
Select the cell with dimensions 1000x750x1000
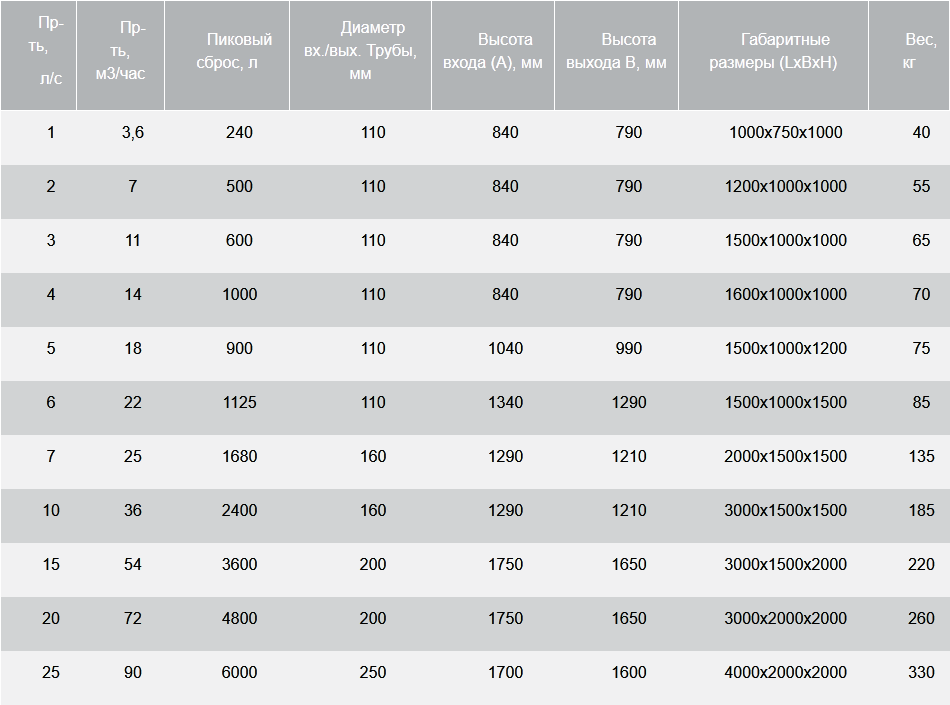785,132
